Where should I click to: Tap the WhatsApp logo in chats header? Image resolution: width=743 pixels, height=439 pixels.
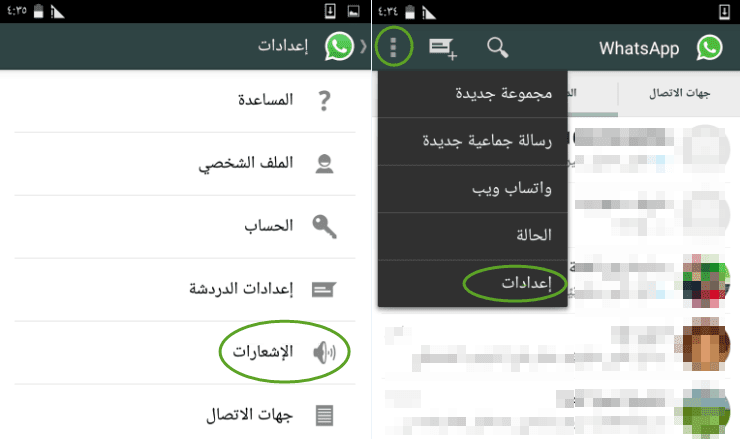[709, 47]
